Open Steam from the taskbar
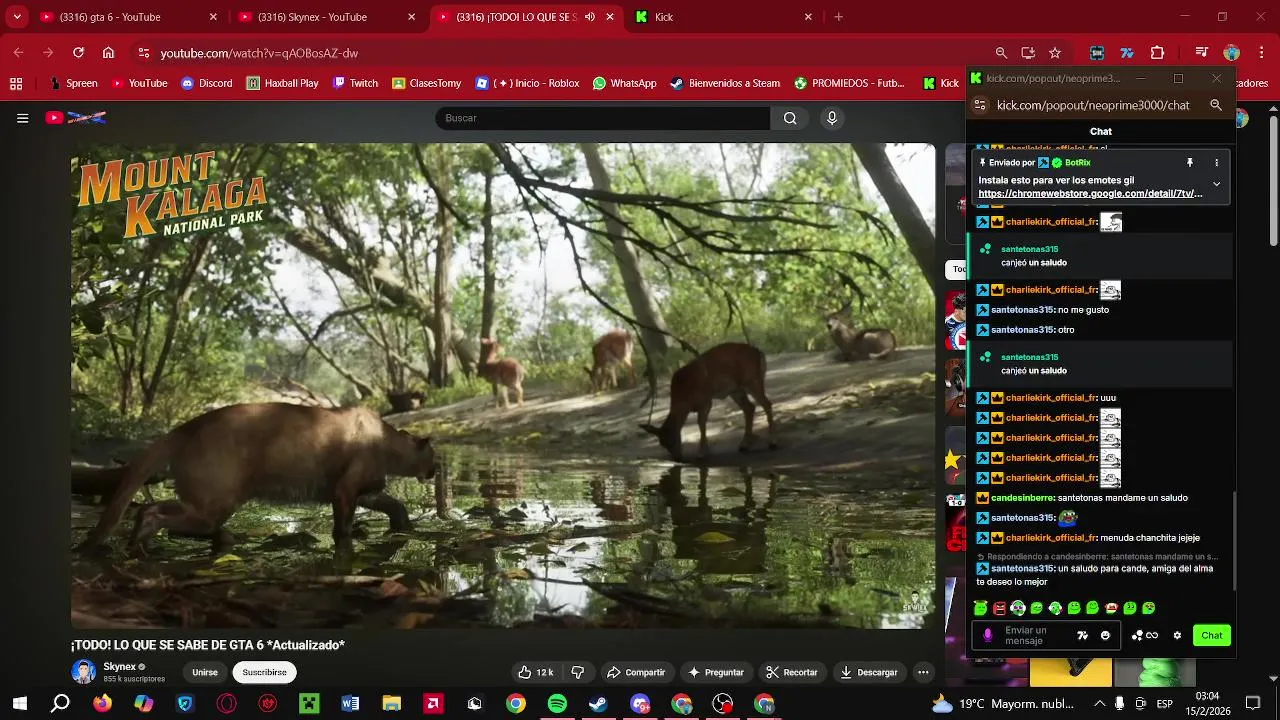Image resolution: width=1280 pixels, height=720 pixels. point(598,704)
